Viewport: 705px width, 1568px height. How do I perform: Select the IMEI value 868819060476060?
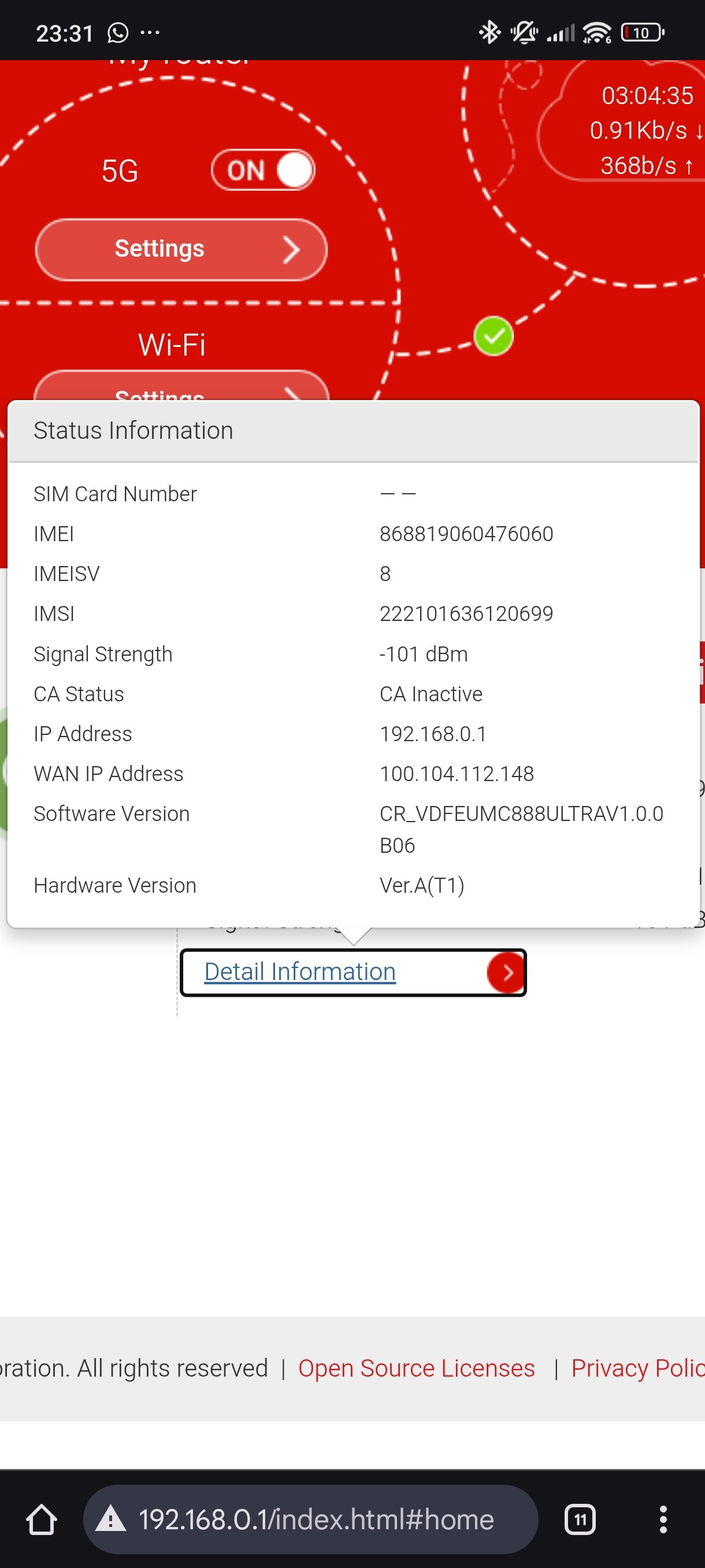coord(466,534)
